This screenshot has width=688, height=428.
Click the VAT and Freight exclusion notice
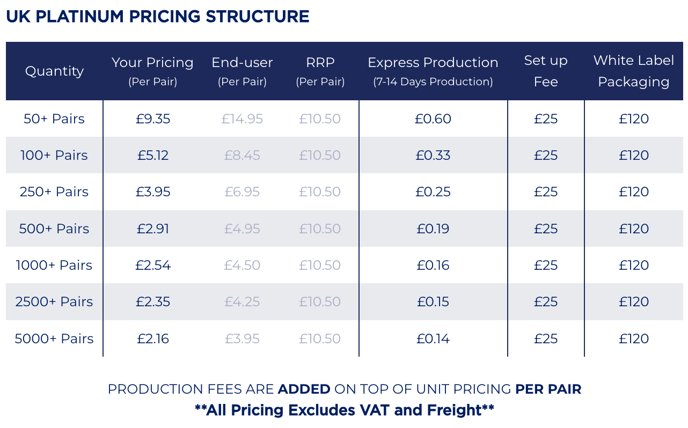344,410
